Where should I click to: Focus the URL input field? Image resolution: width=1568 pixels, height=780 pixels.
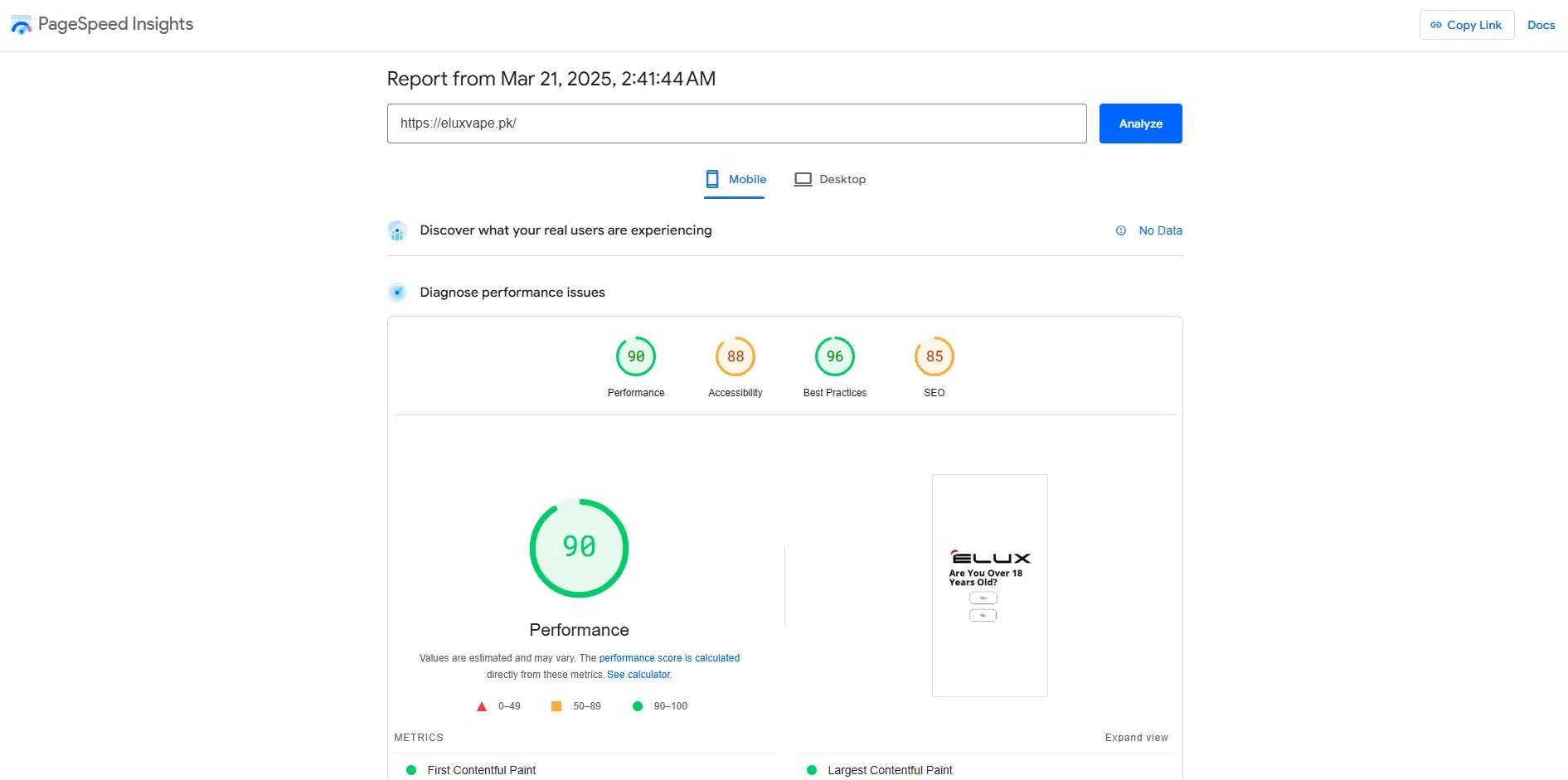[x=736, y=124]
